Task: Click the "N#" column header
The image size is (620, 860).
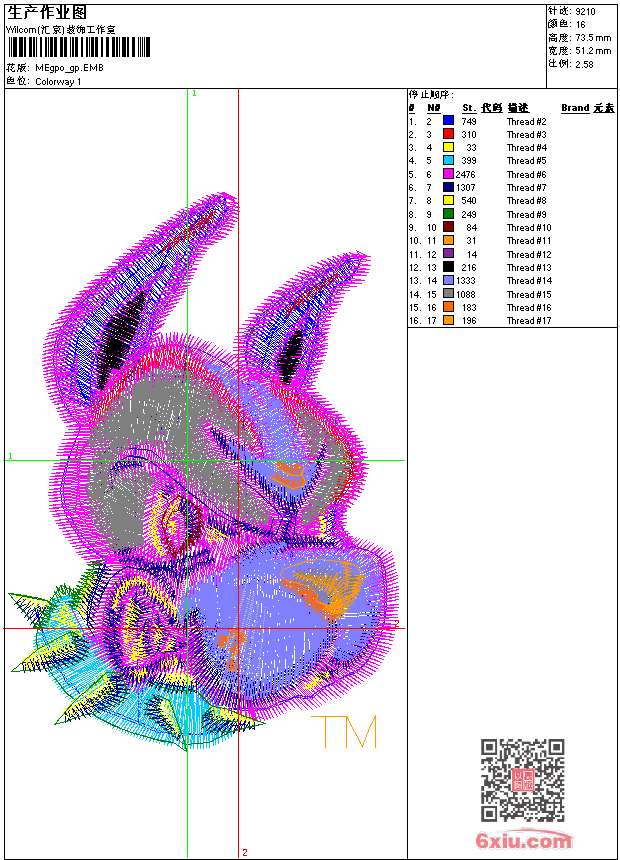Action: point(434,108)
